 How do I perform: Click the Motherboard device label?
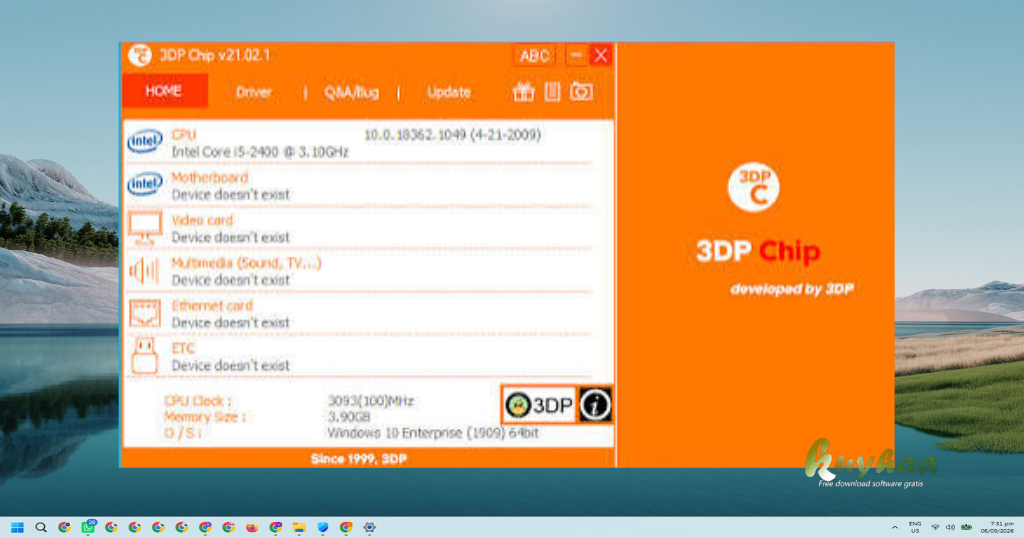[x=210, y=178]
